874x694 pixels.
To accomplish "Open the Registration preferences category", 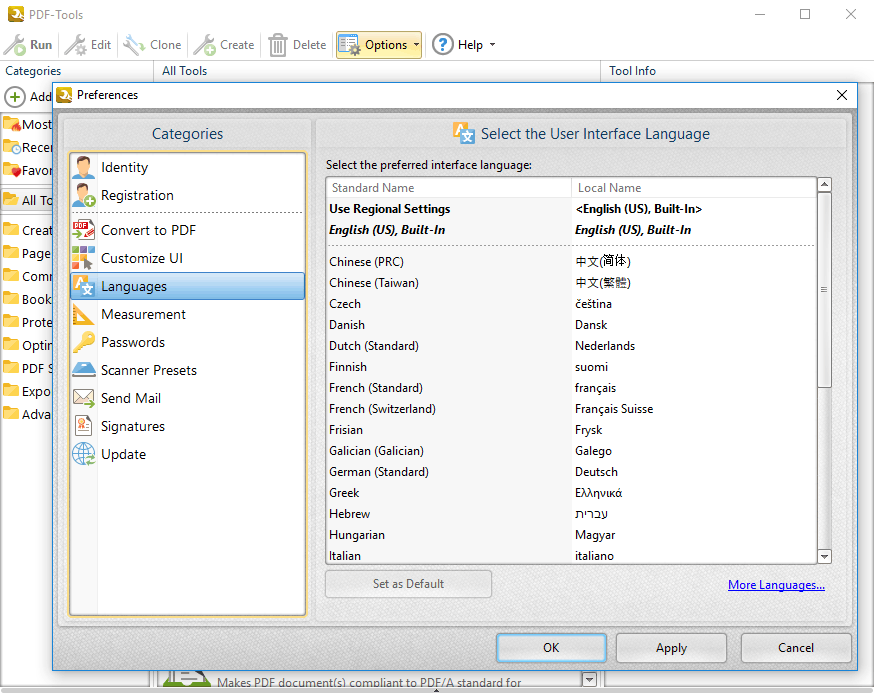I will click(x=137, y=196).
